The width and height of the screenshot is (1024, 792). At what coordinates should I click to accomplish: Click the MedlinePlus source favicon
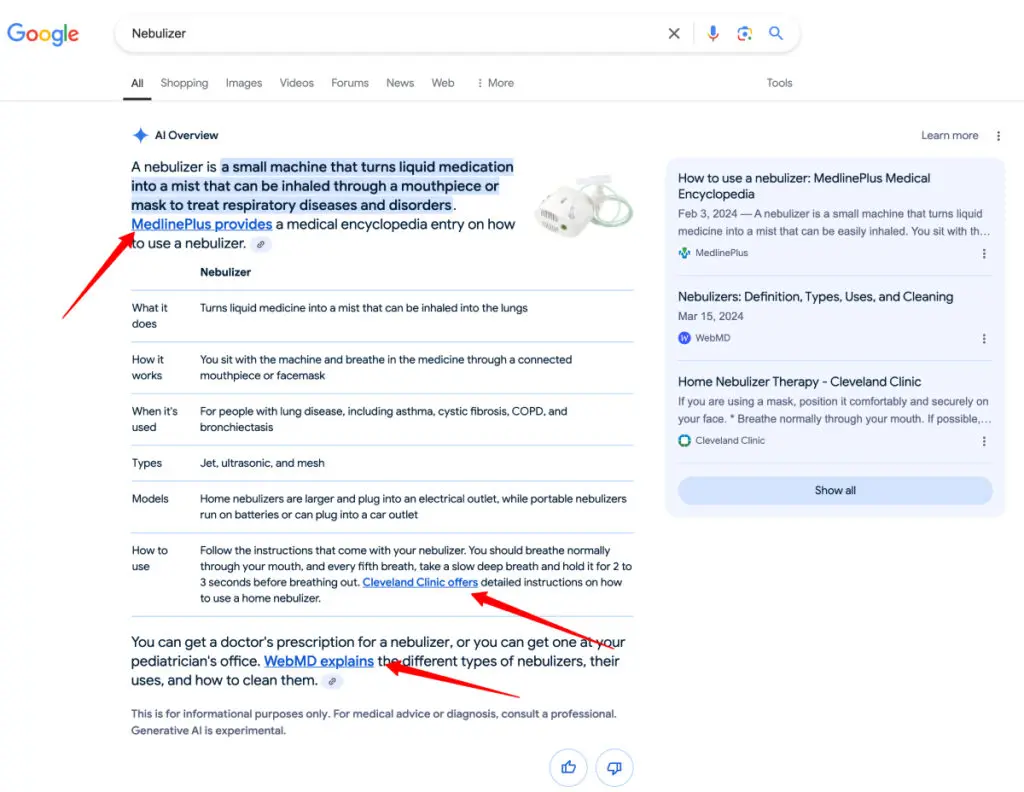tap(684, 253)
